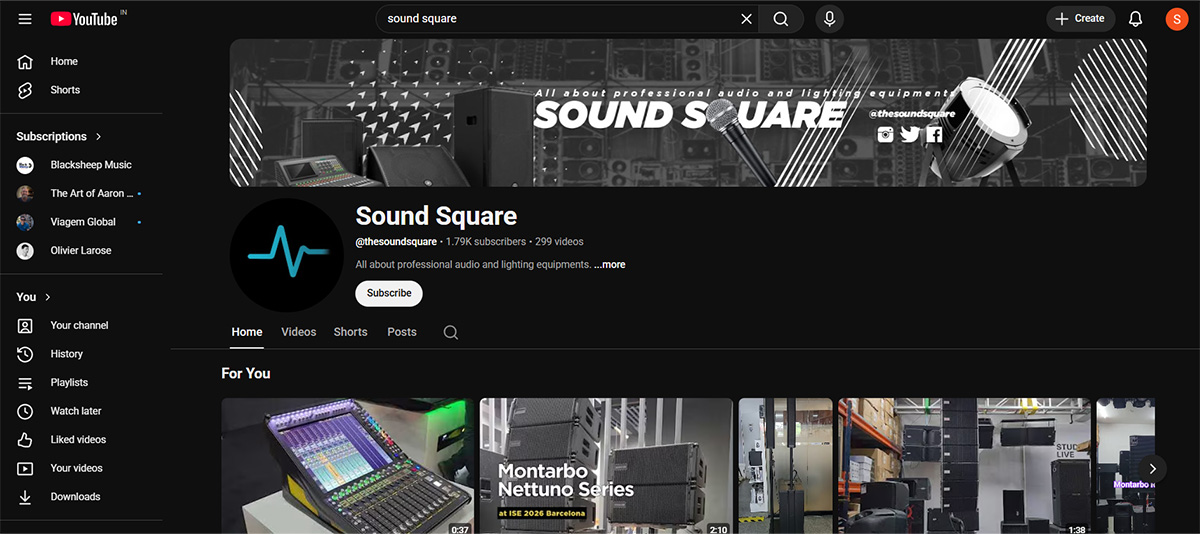
Task: Click the 1.79K subscribers text
Action: click(x=486, y=242)
